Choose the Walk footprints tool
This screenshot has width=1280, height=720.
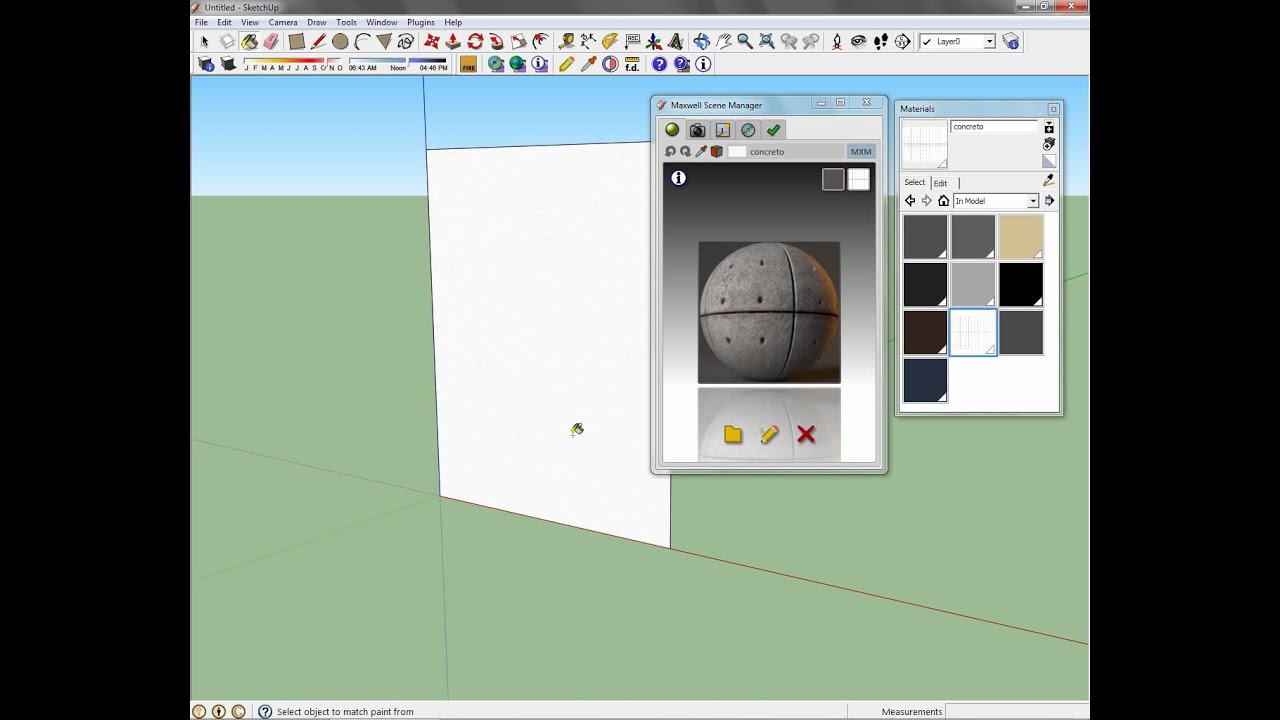tap(880, 42)
